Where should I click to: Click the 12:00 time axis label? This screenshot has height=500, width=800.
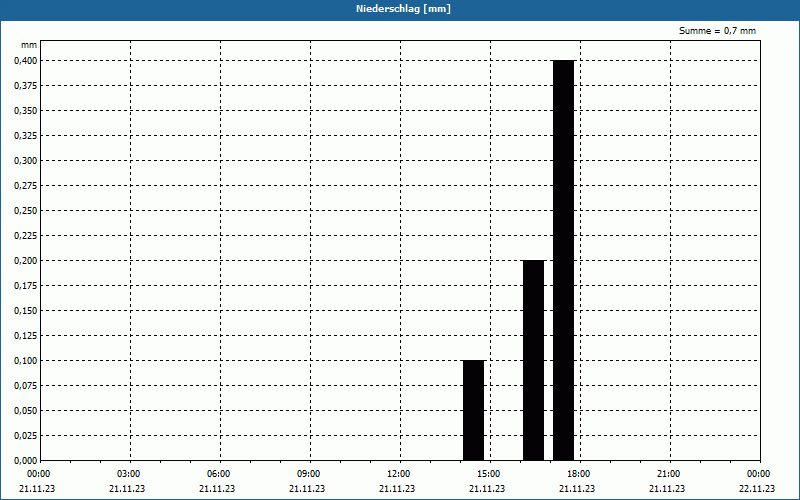tap(398, 474)
